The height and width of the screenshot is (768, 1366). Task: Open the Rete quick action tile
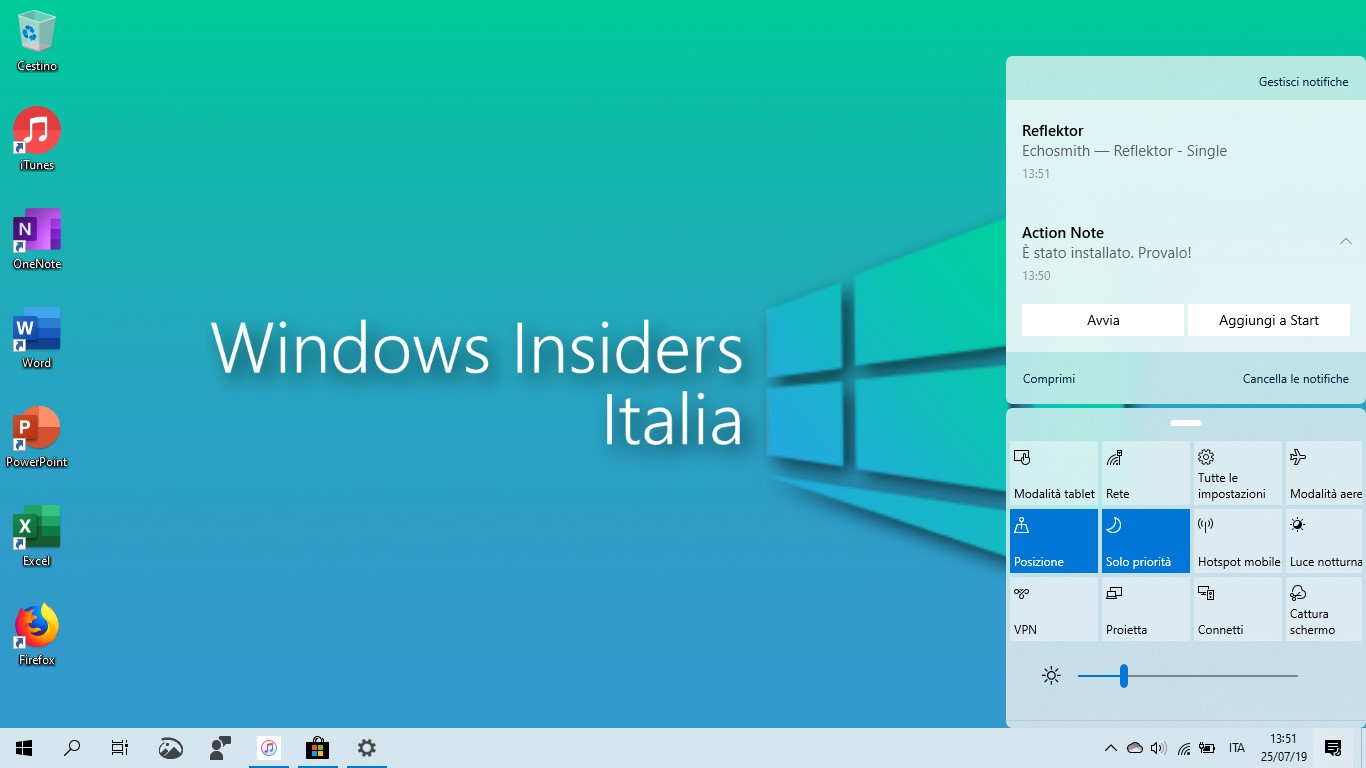coord(1146,473)
